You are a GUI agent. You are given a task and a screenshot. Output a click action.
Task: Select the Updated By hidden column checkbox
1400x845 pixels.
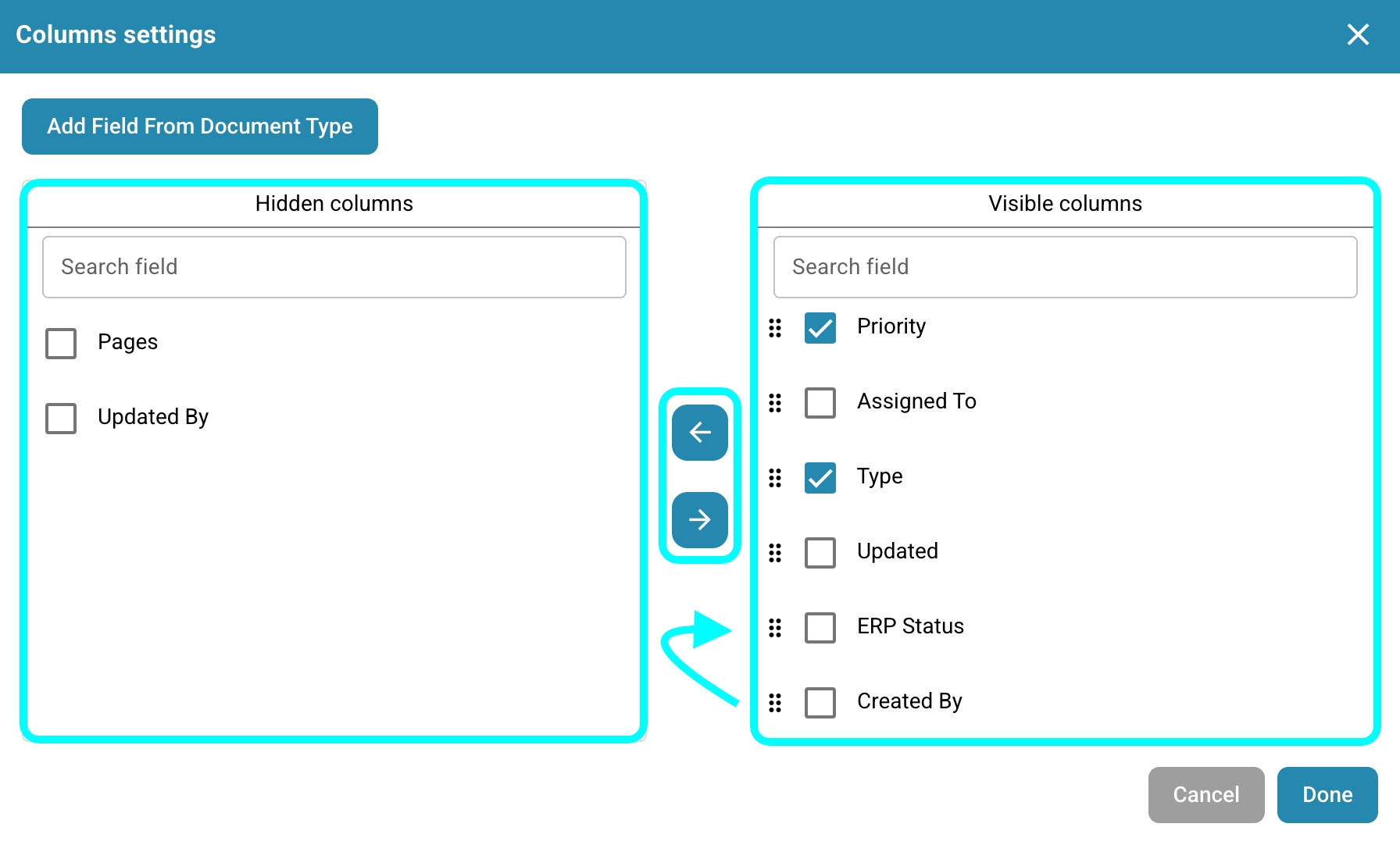point(61,419)
